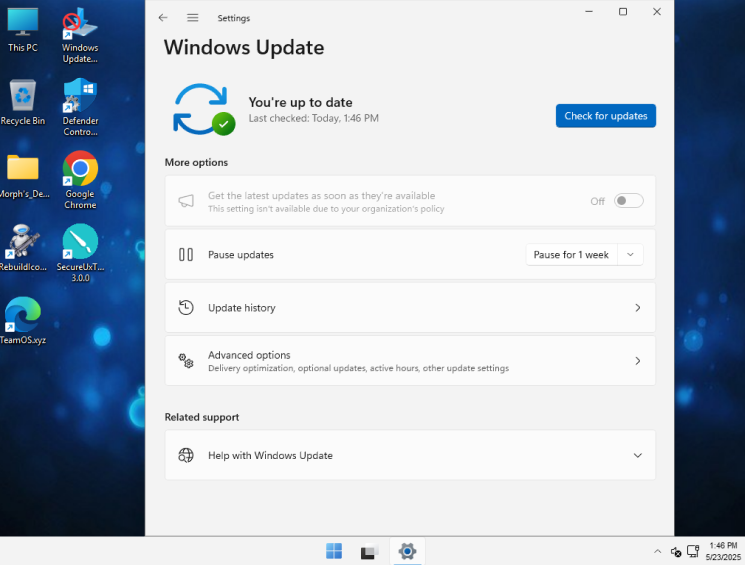Click Pause for 1 week button
Screen dimensions: 745x565
click(x=571, y=255)
